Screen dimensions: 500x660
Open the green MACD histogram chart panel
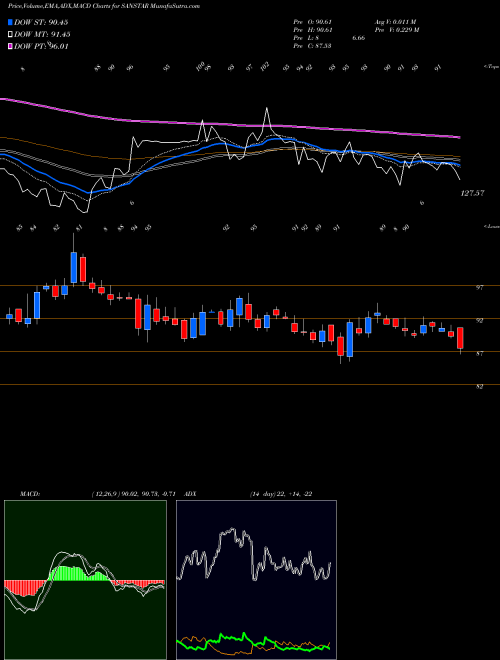tap(85, 580)
